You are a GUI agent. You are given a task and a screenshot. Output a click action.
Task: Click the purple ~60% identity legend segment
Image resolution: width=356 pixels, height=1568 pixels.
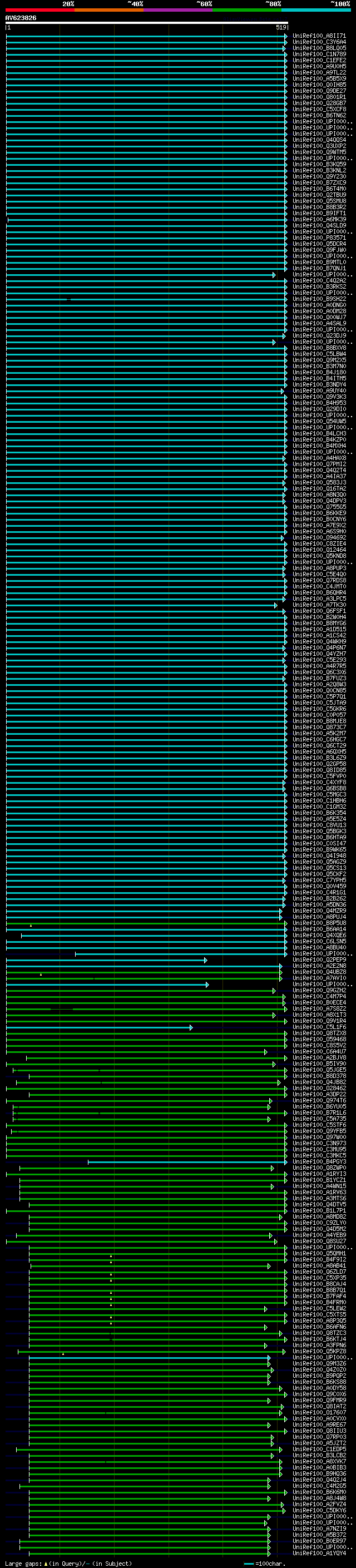tap(177, 10)
